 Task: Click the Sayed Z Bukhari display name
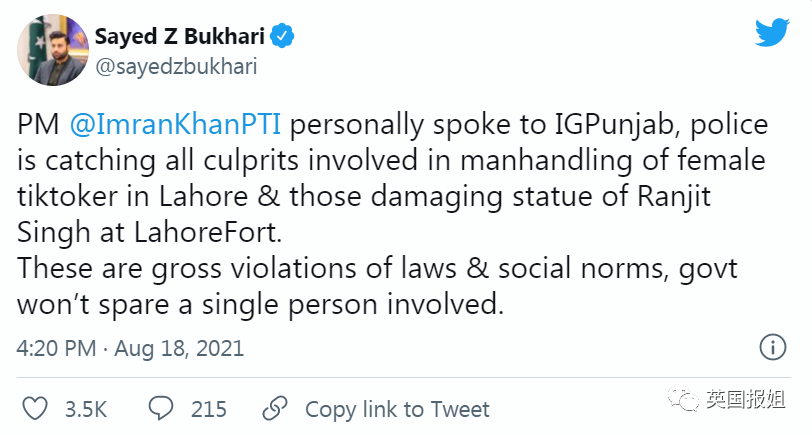(x=180, y=38)
